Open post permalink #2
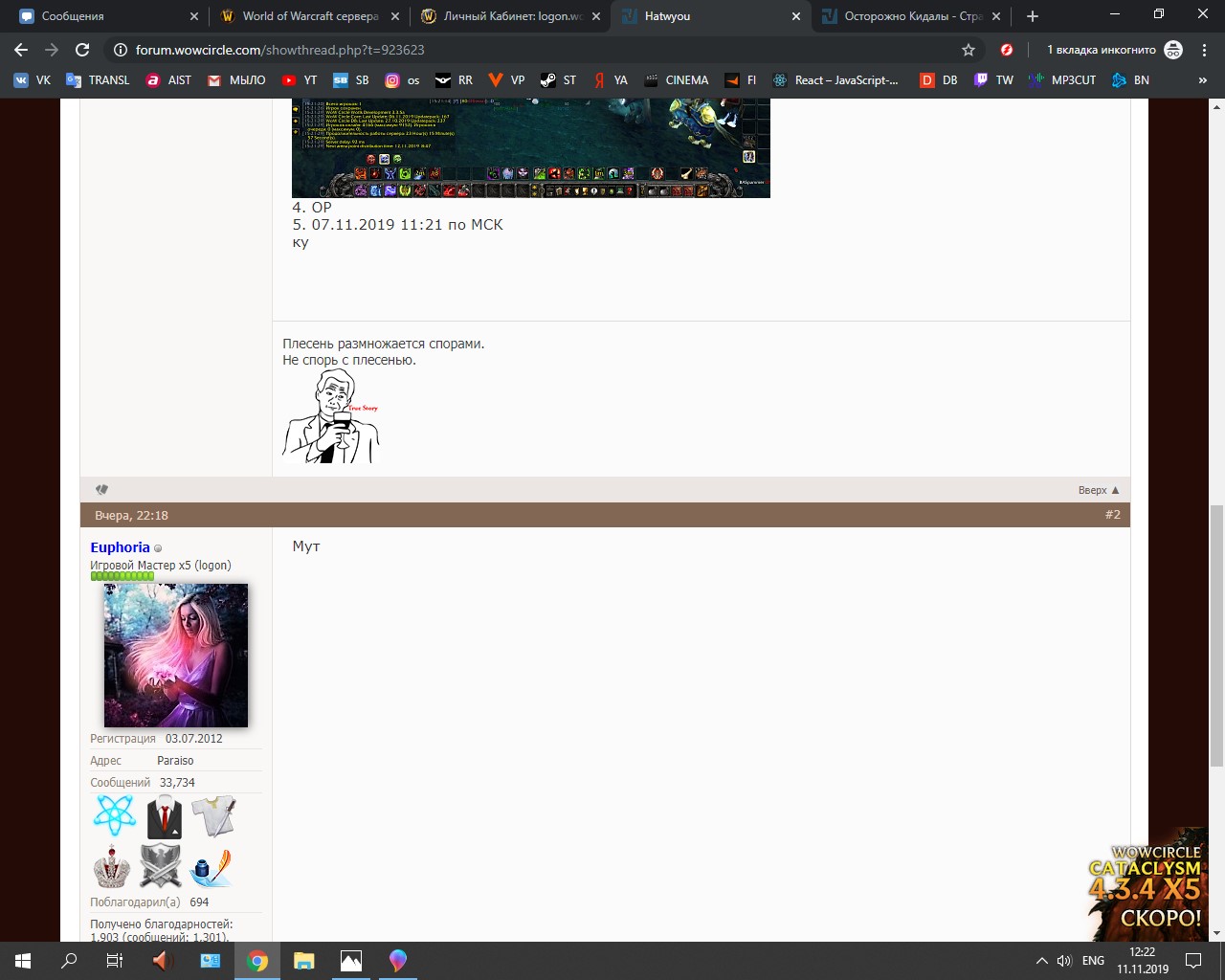Viewport: 1225px width, 980px height. point(1112,515)
